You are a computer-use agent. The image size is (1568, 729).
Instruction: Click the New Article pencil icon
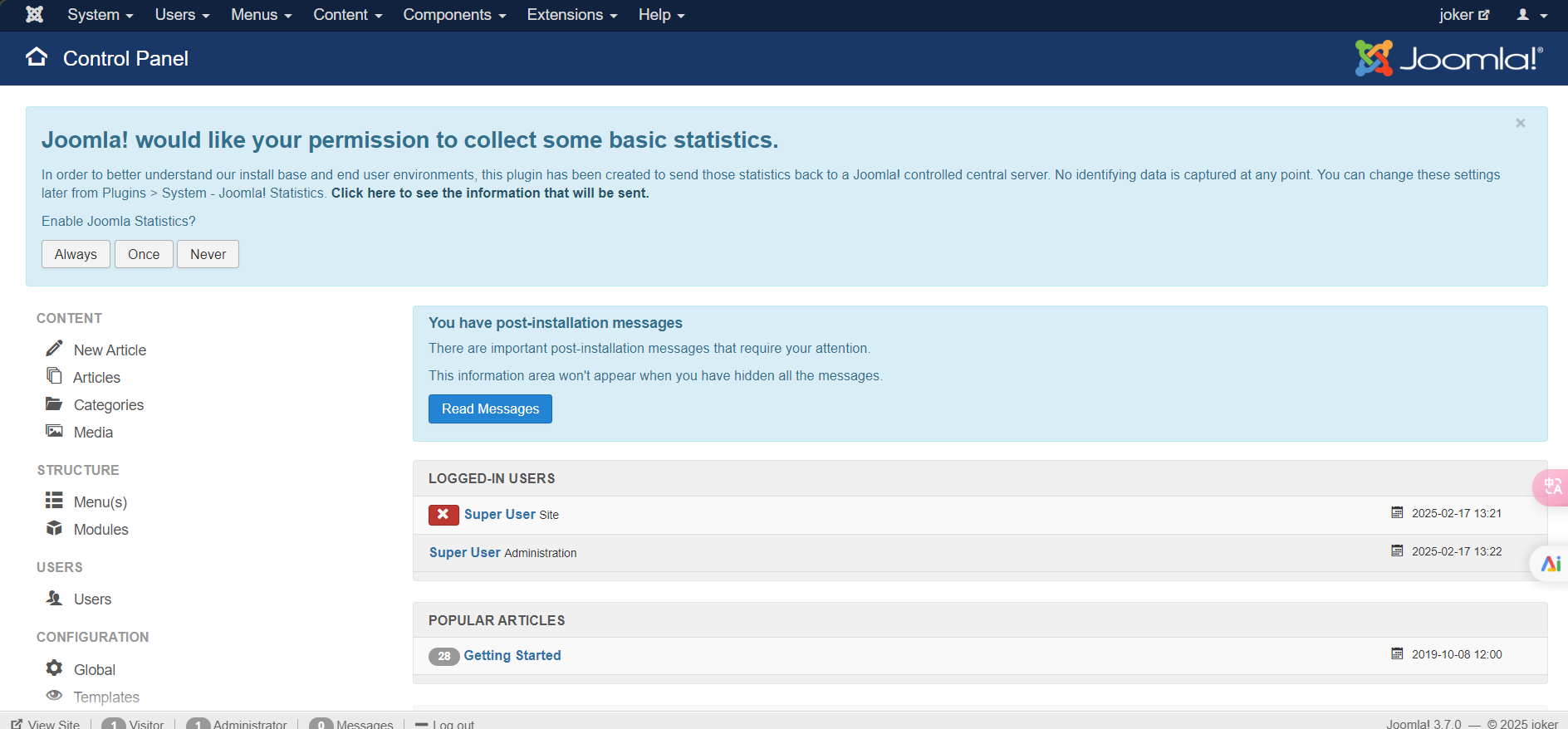54,348
